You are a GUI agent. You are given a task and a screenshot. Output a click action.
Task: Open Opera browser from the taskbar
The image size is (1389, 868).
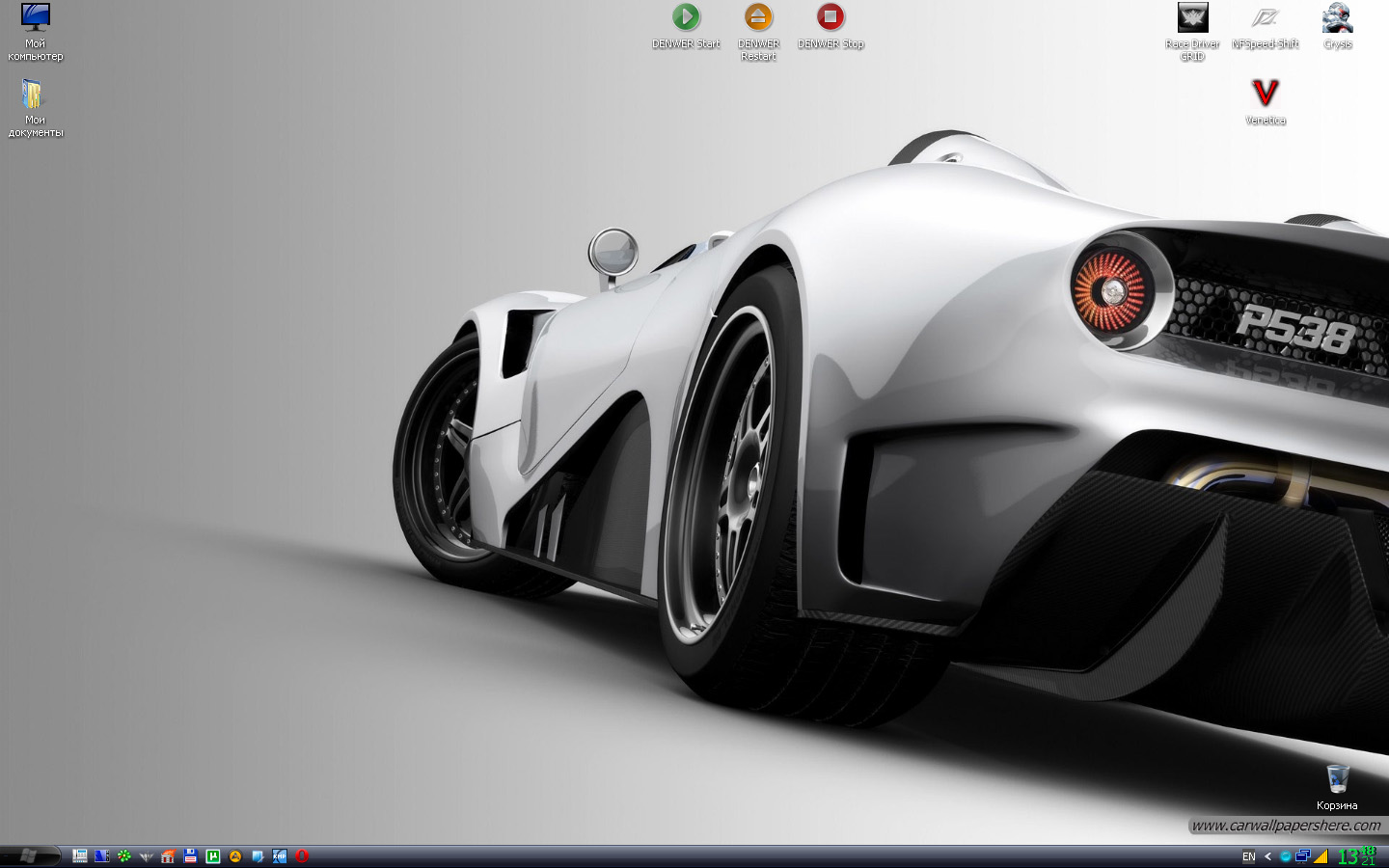pos(302,856)
